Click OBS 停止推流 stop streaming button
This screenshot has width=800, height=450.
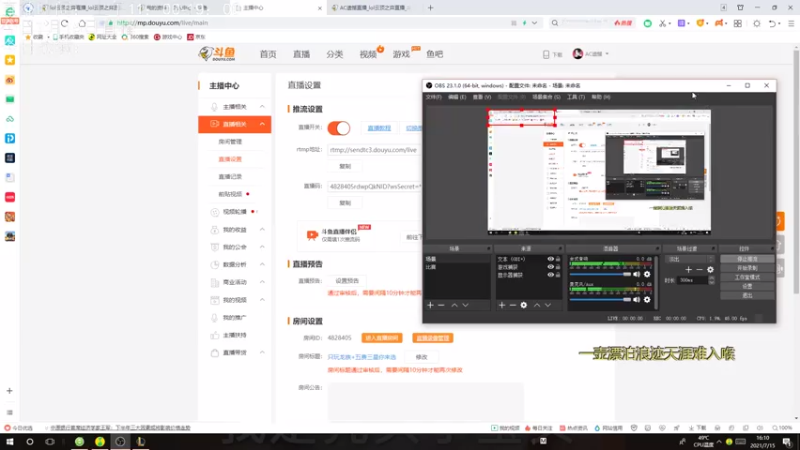pos(747,259)
